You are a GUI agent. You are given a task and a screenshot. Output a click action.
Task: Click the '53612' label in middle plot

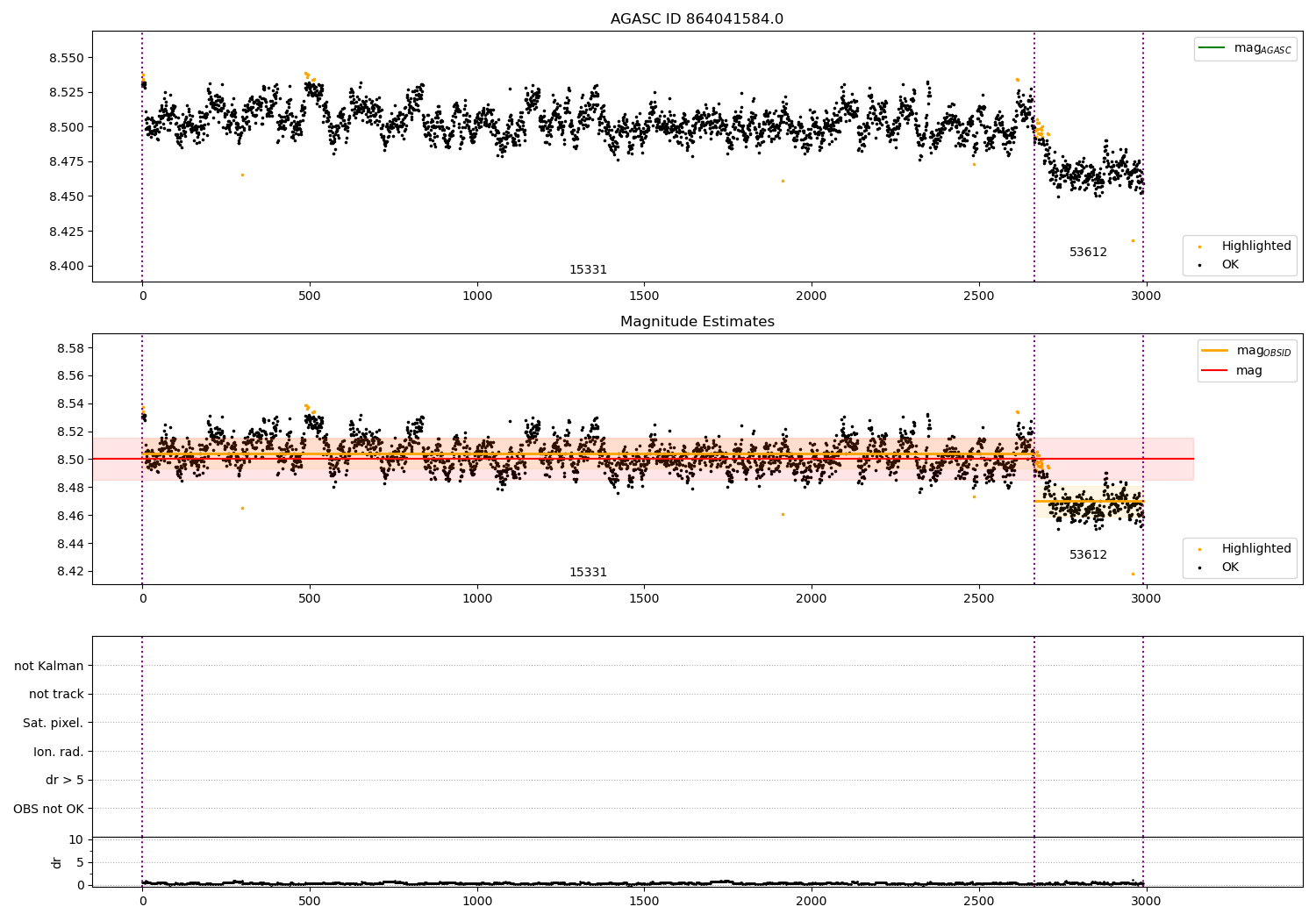click(1088, 555)
